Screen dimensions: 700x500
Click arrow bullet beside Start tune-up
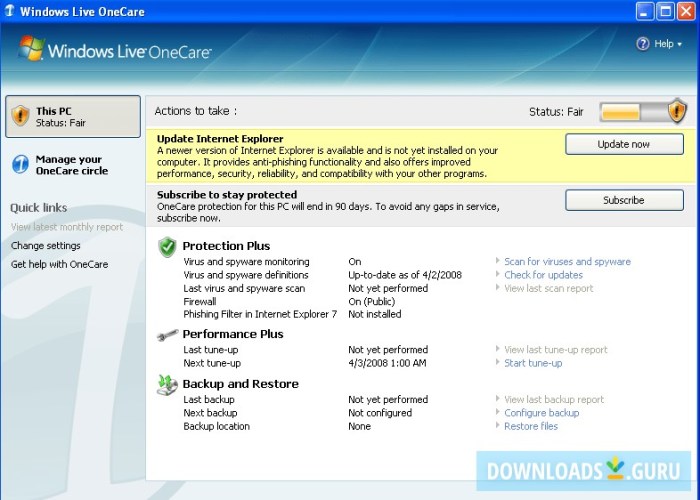pos(498,362)
